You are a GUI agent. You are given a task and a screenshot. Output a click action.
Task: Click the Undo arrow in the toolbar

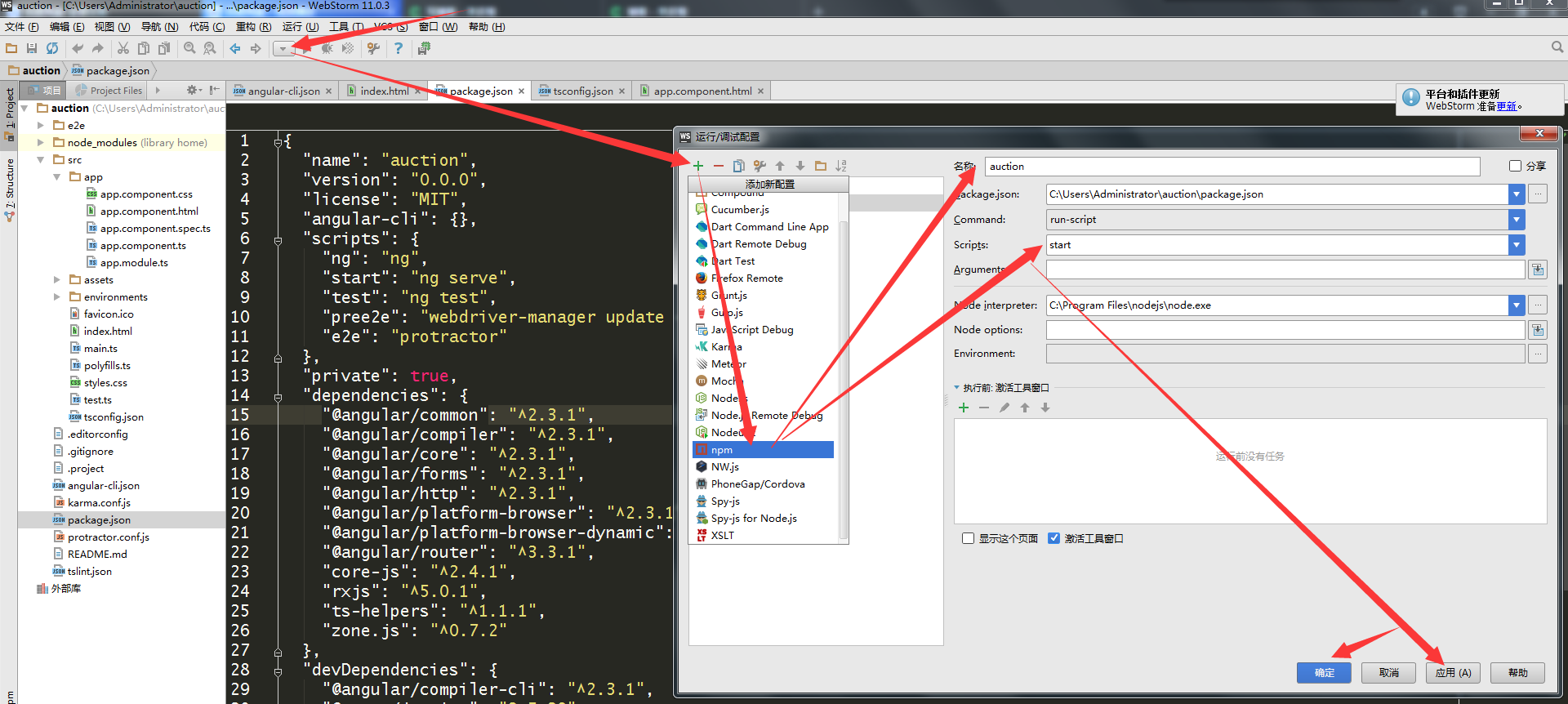click(x=78, y=48)
